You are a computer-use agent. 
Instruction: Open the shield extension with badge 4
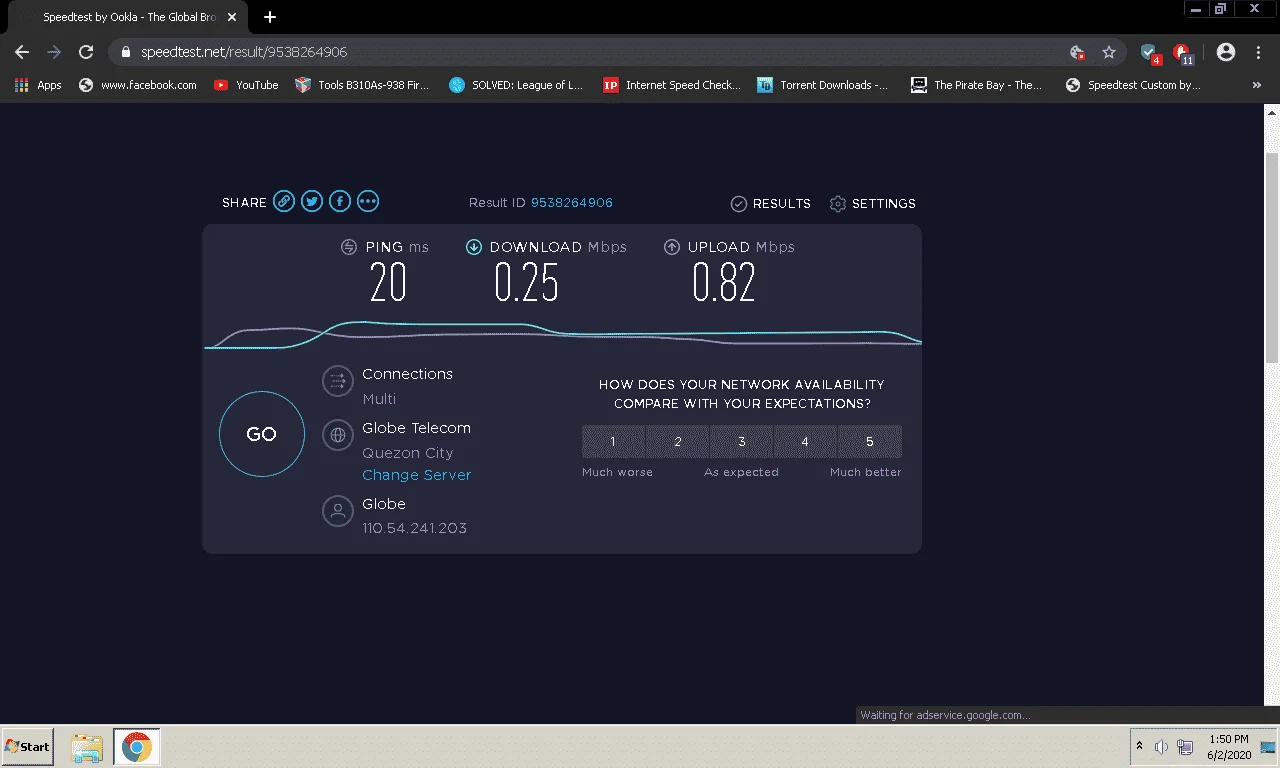point(1149,53)
